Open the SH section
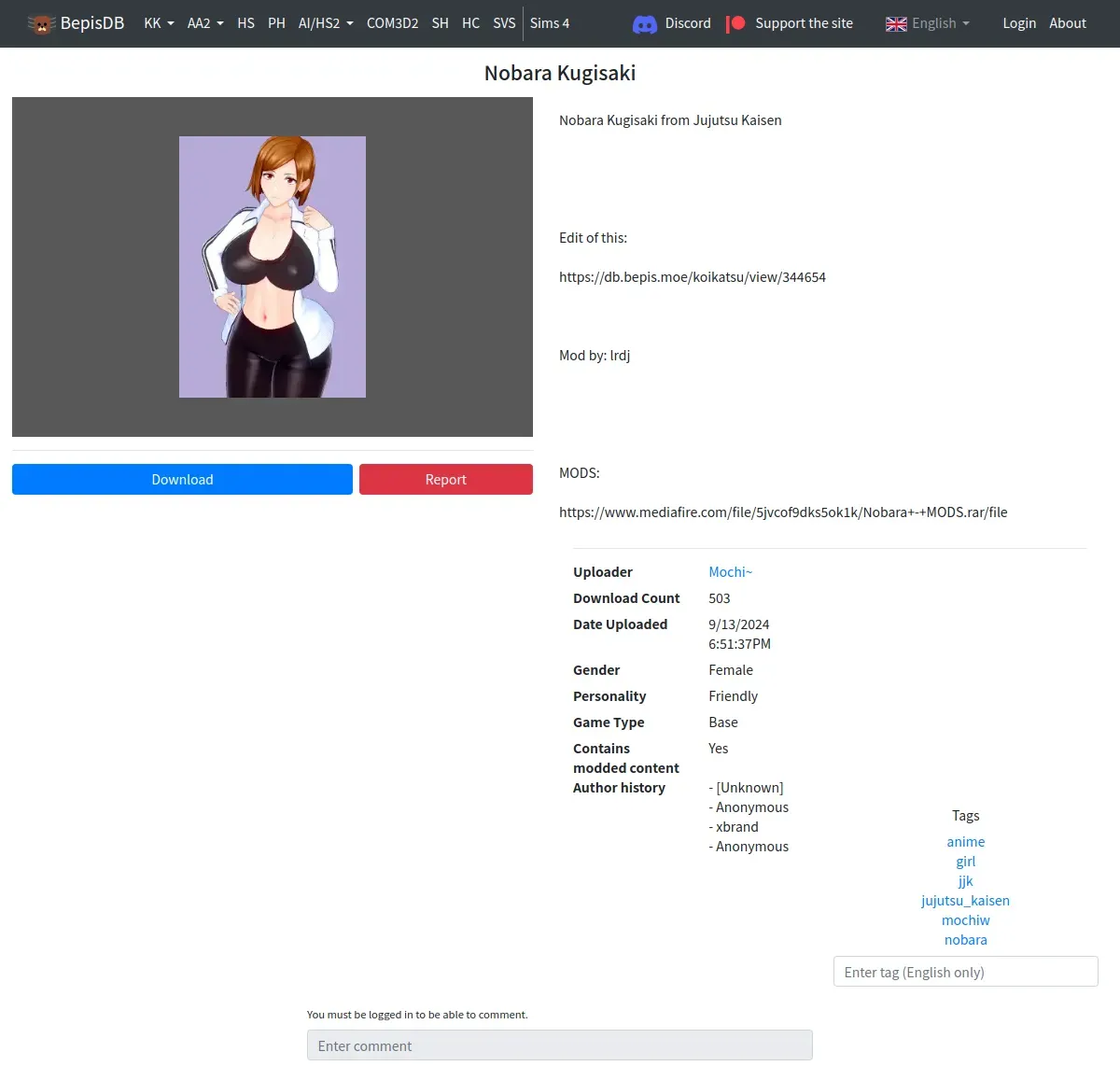 [441, 23]
